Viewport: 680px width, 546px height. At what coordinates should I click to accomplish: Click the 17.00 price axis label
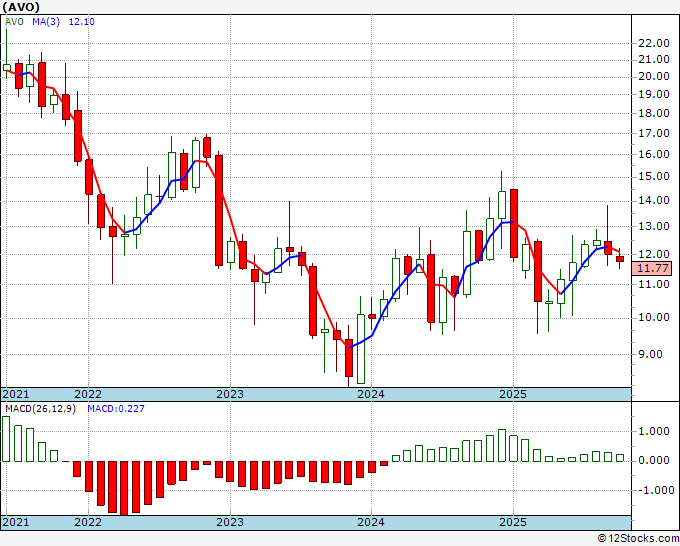pos(654,133)
